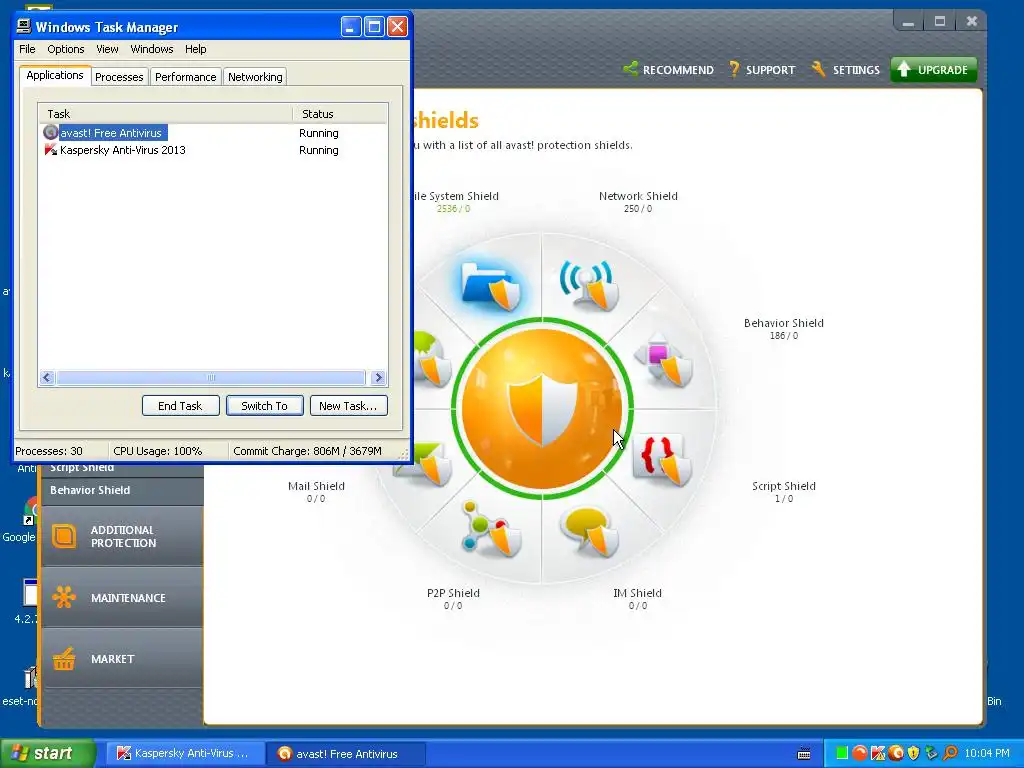Click the orange magnifier tray icon
The image size is (1024, 768).
coord(950,753)
